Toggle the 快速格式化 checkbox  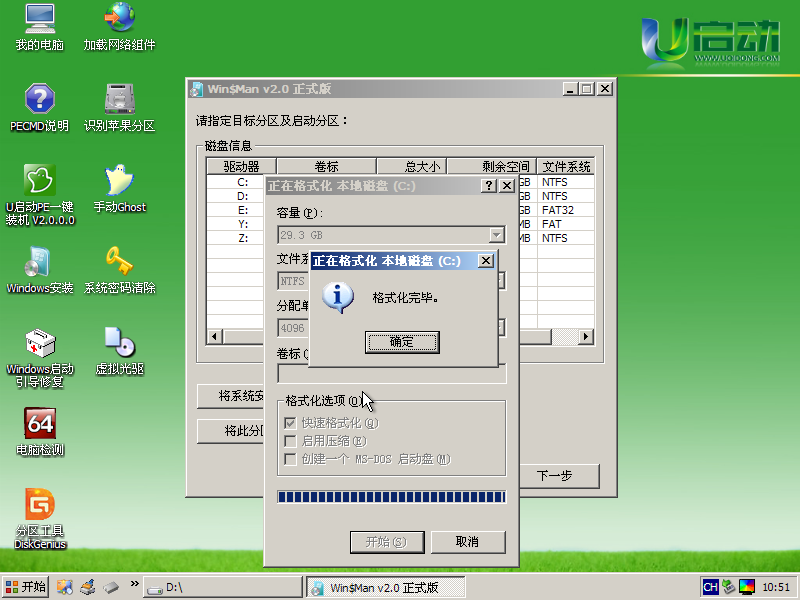click(x=291, y=423)
